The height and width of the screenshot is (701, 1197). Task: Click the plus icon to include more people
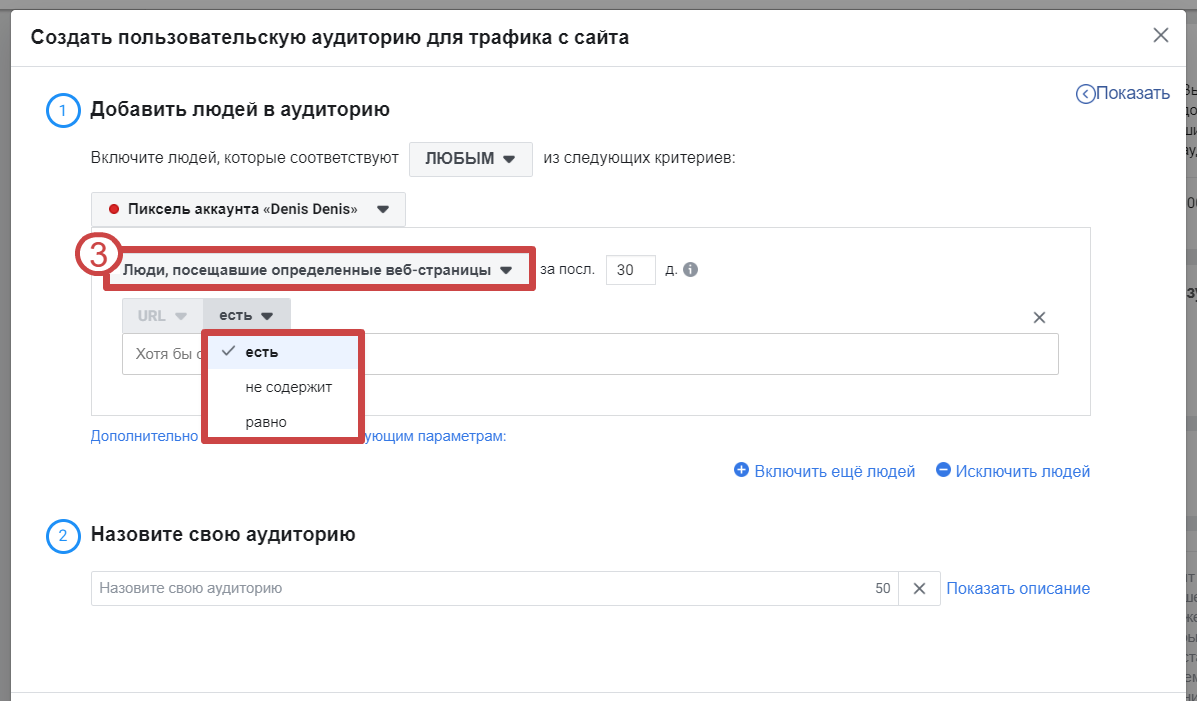[x=741, y=470]
